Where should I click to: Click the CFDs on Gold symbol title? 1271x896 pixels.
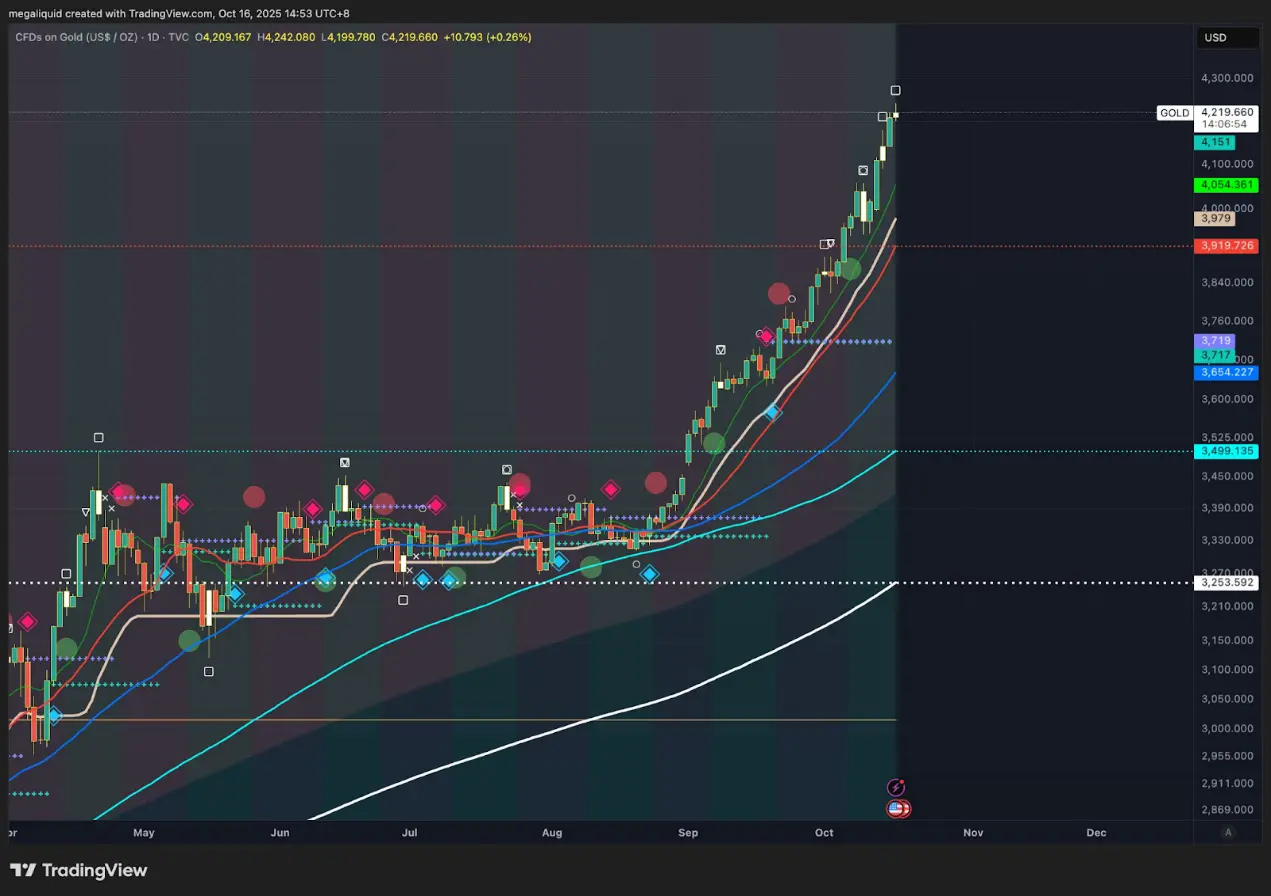(x=76, y=37)
